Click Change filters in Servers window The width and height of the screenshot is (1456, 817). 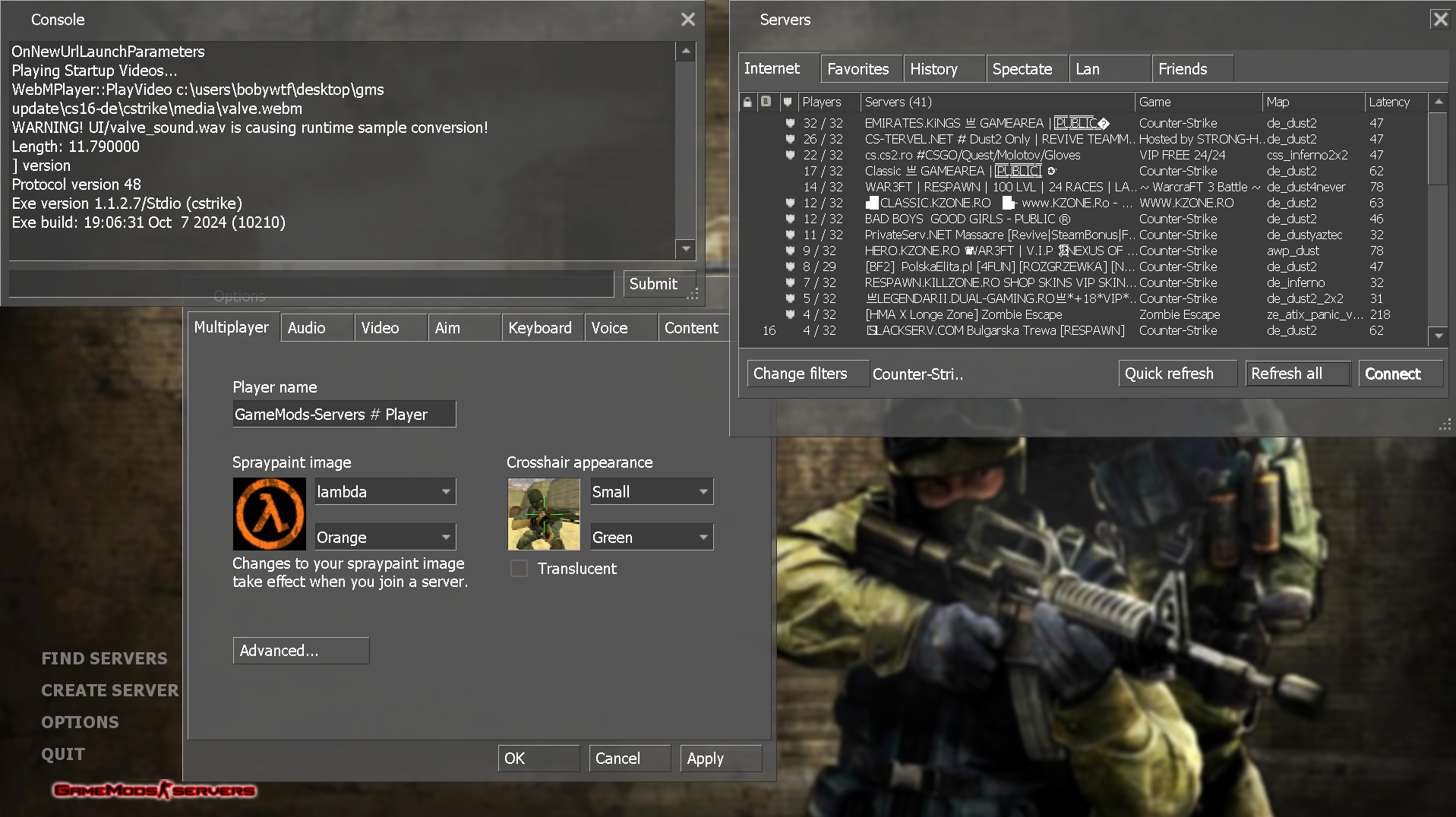tap(808, 374)
